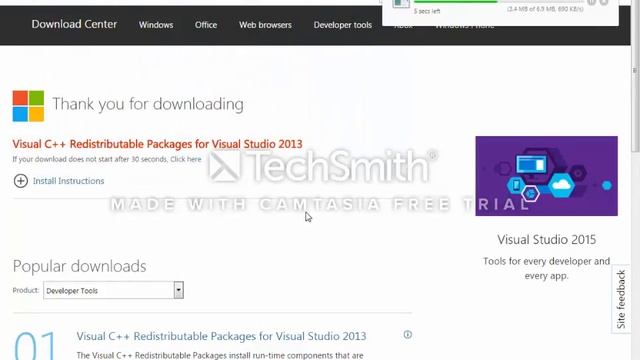The width and height of the screenshot is (640, 360).
Task: Click '5 secs left' download status text
Action: (427, 11)
